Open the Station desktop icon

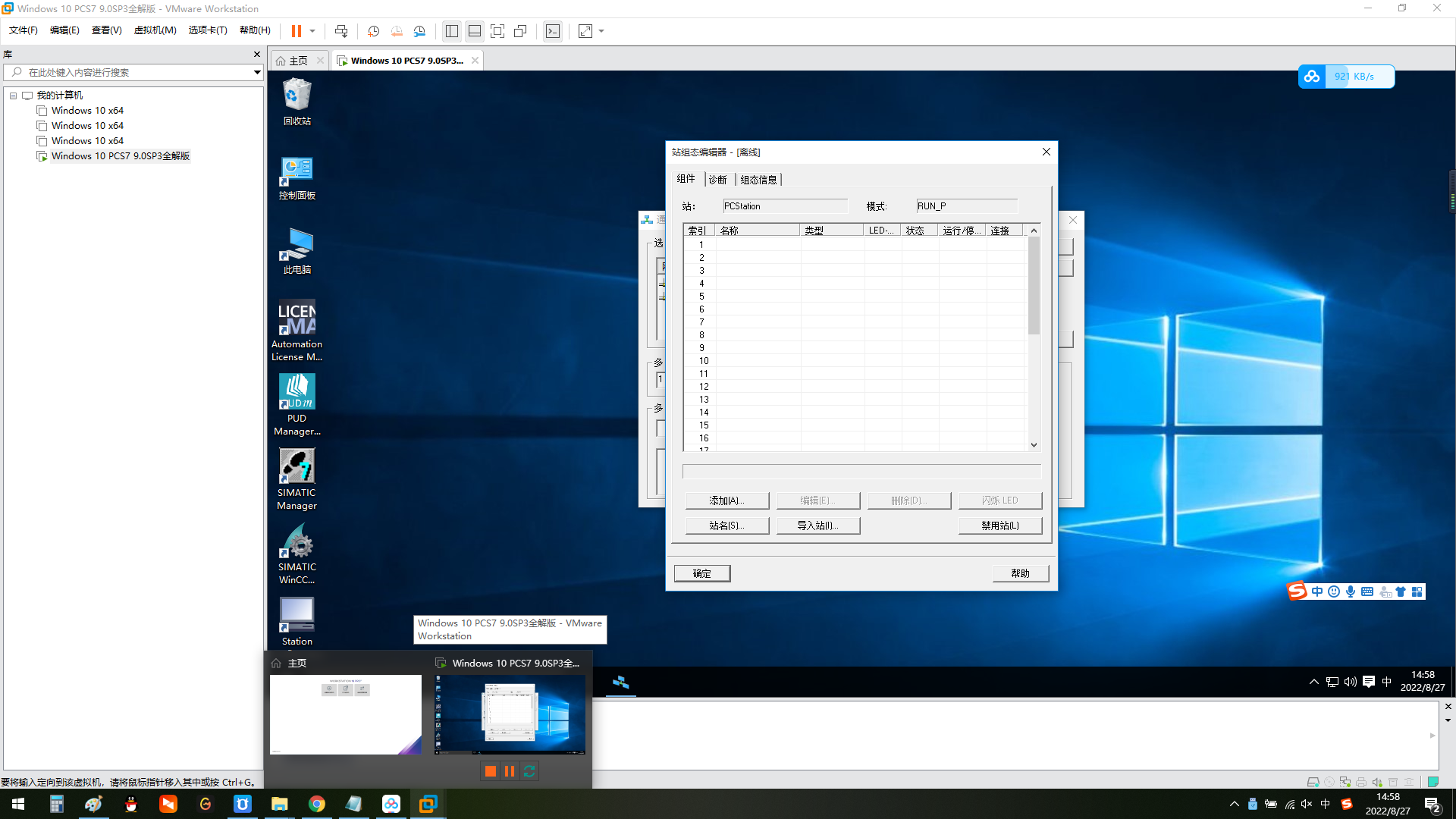(x=297, y=622)
